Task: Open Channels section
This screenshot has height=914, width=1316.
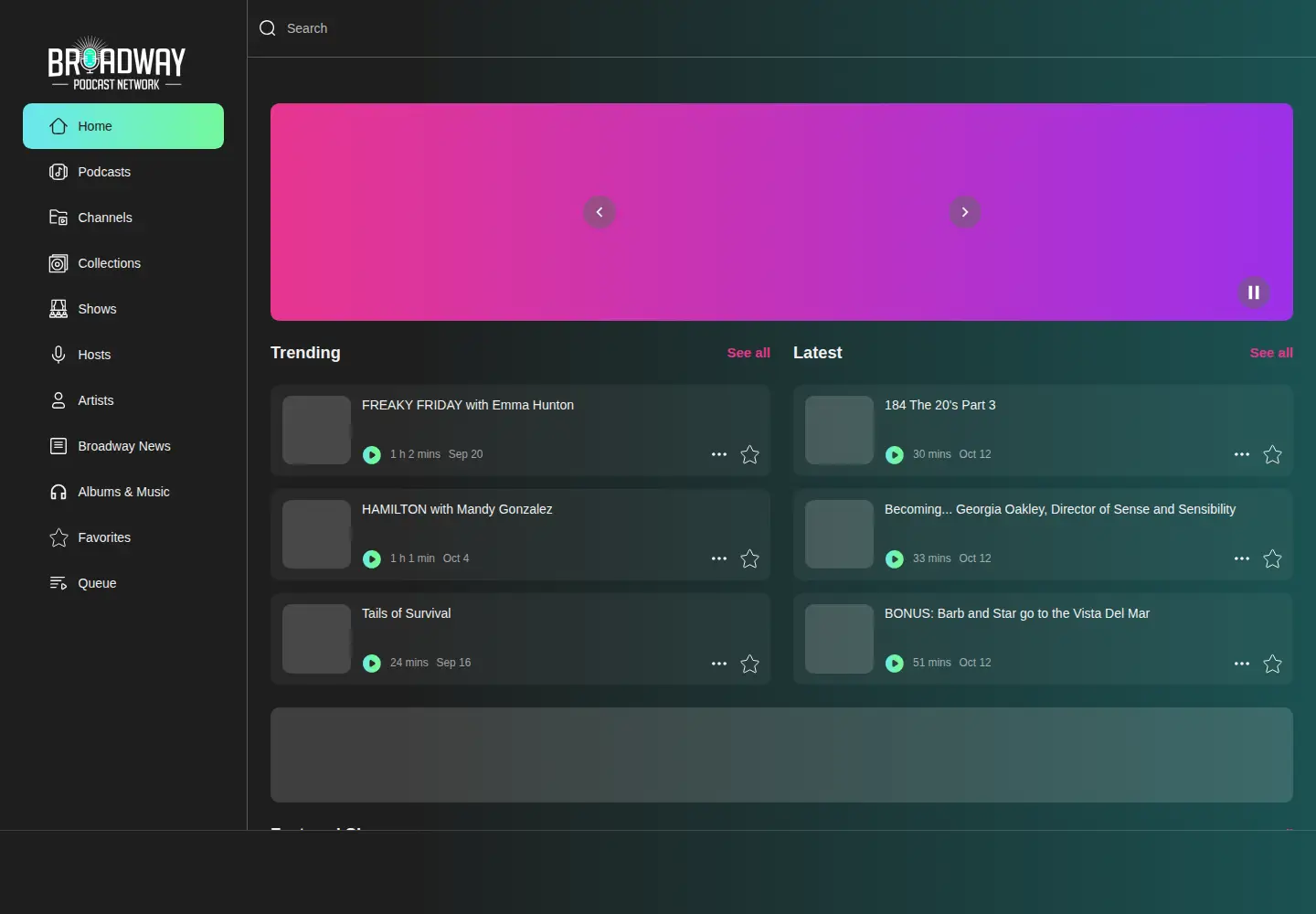Action: pos(123,218)
